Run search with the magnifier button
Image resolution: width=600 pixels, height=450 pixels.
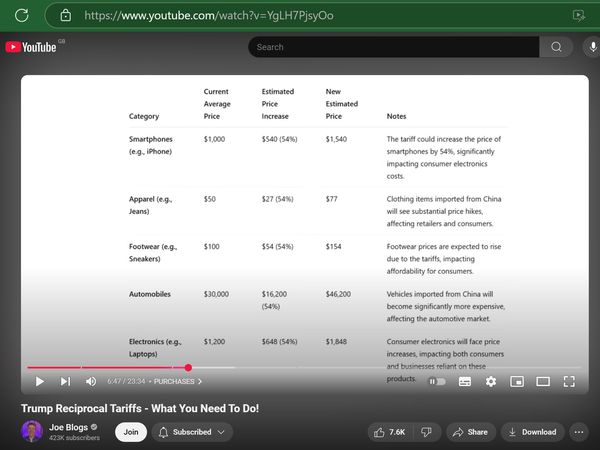tap(556, 47)
